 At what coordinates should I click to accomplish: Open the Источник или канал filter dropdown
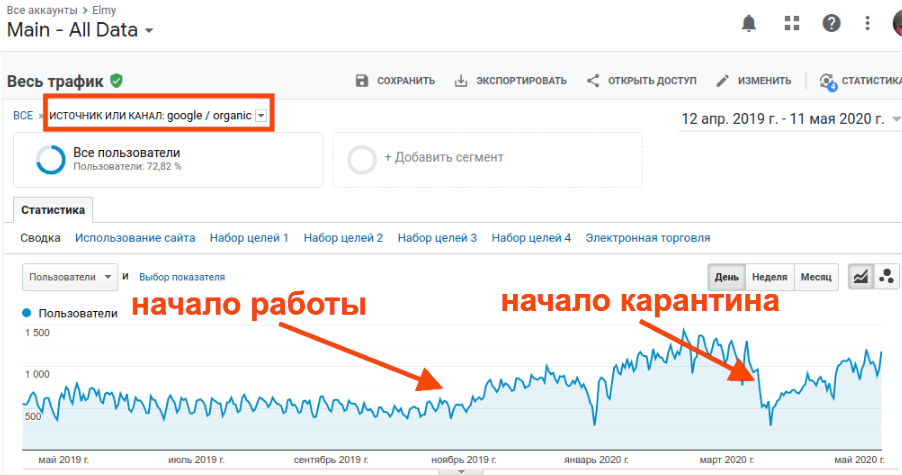coord(261,116)
